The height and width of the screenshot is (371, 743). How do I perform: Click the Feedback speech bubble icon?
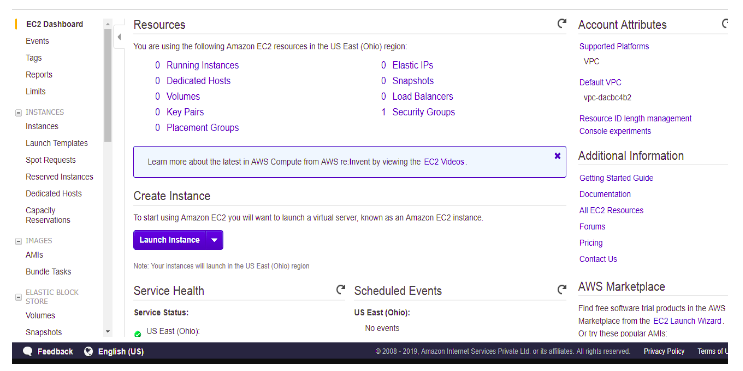pos(28,351)
